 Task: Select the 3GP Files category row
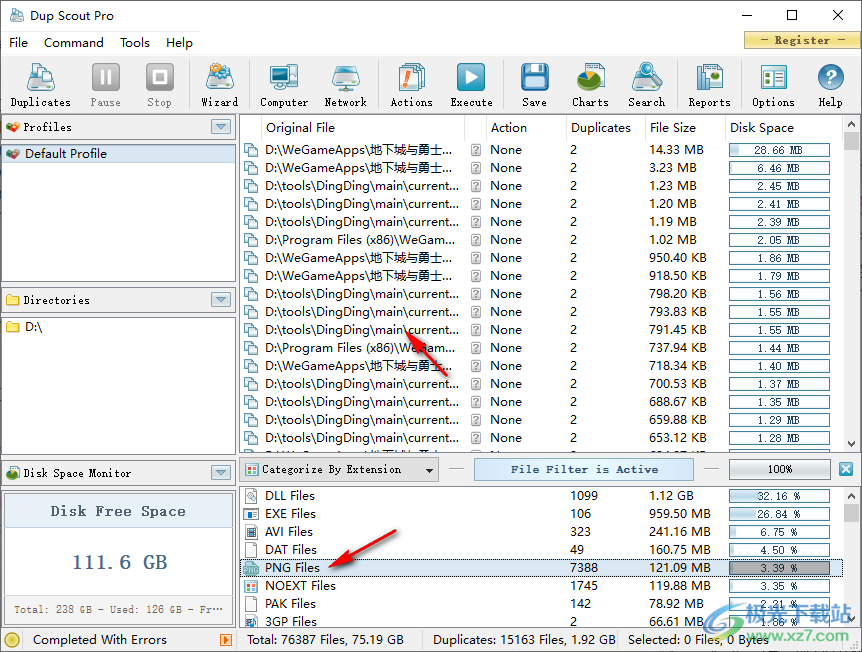(x=541, y=621)
